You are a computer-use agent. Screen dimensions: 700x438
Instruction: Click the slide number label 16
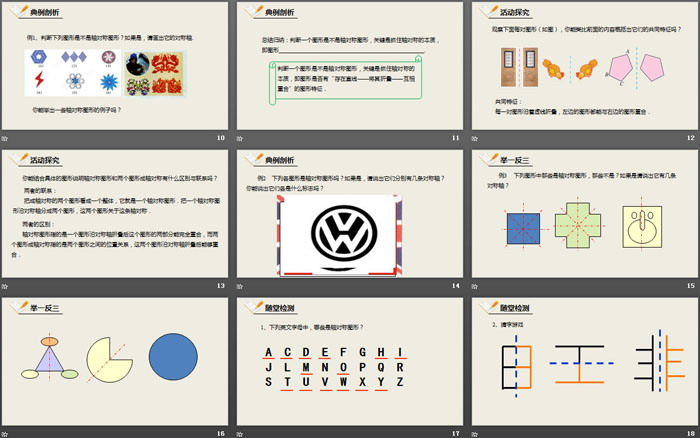[x=221, y=434]
